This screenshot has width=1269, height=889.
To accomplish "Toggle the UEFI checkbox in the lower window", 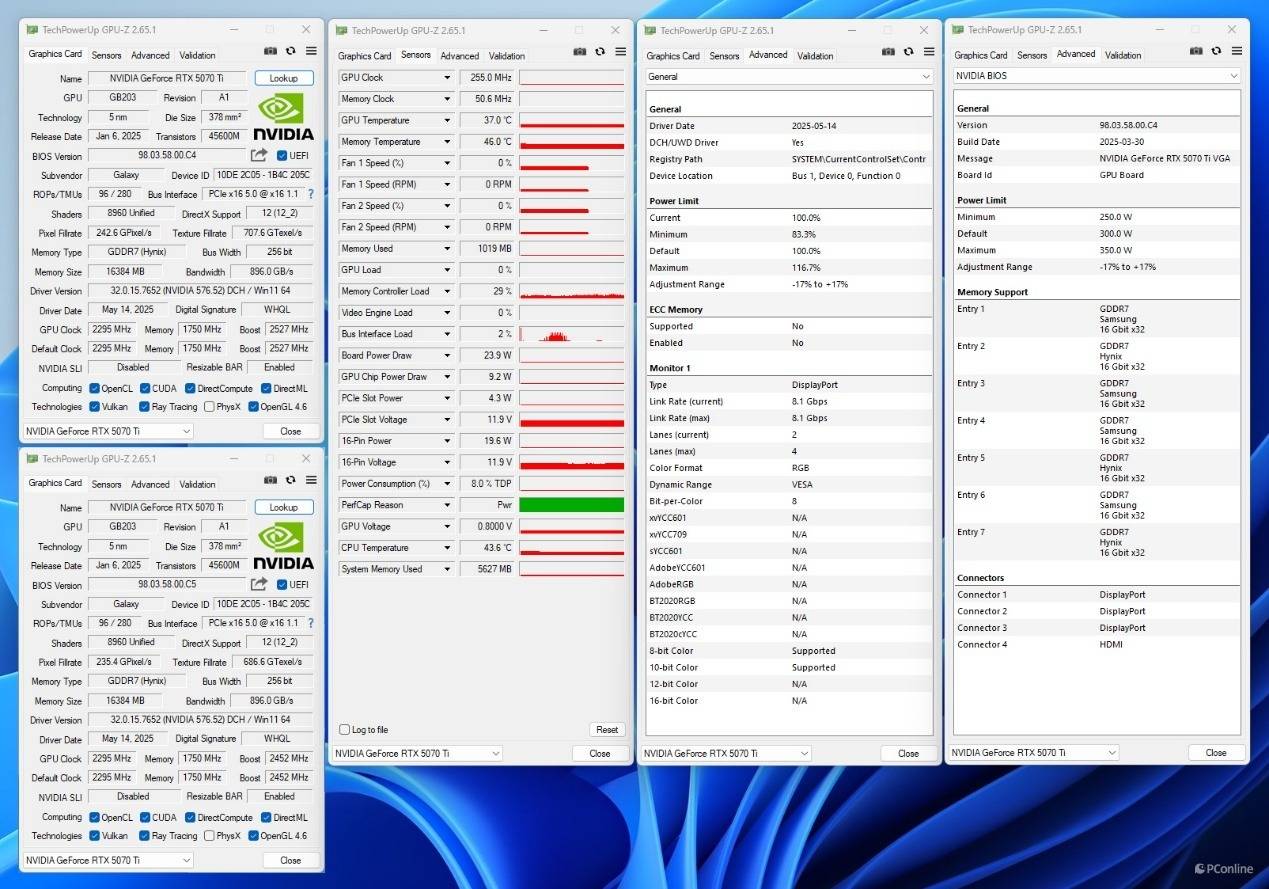I will pos(282,585).
